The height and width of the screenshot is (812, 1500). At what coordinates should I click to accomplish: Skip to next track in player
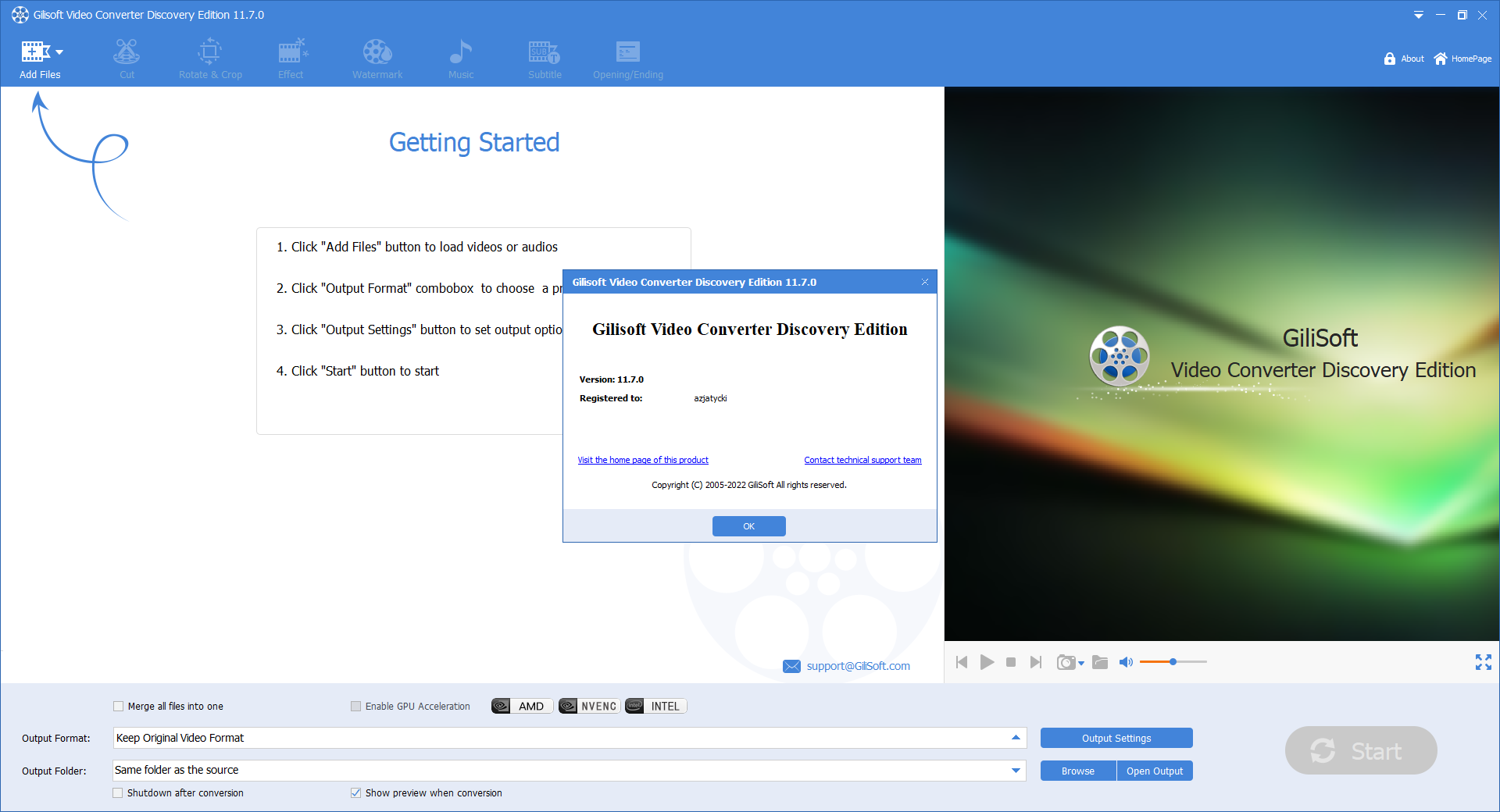(x=1036, y=662)
